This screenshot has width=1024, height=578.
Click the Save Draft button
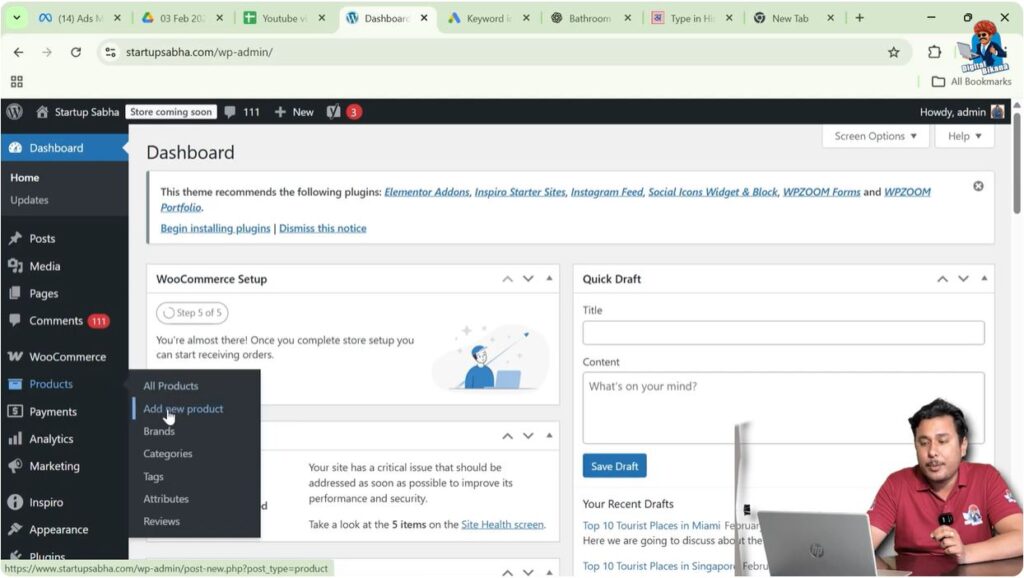(613, 465)
